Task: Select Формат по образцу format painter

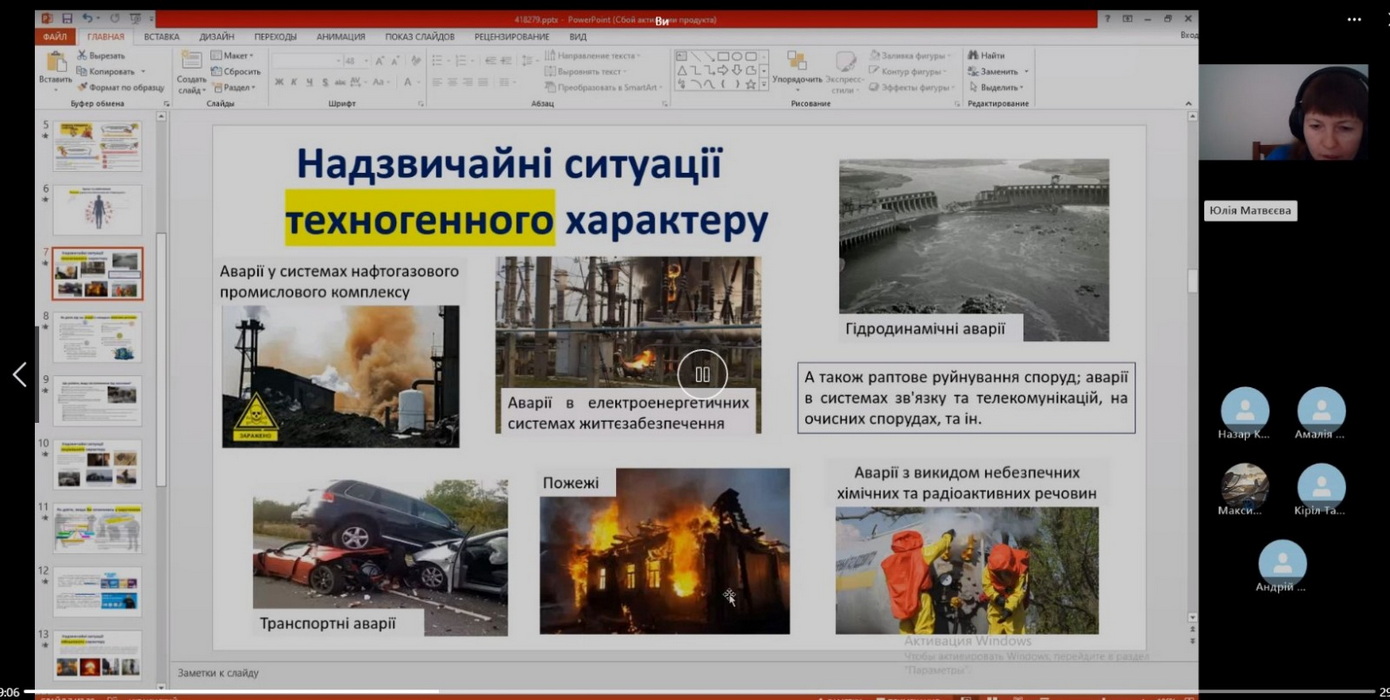Action: (x=120, y=87)
